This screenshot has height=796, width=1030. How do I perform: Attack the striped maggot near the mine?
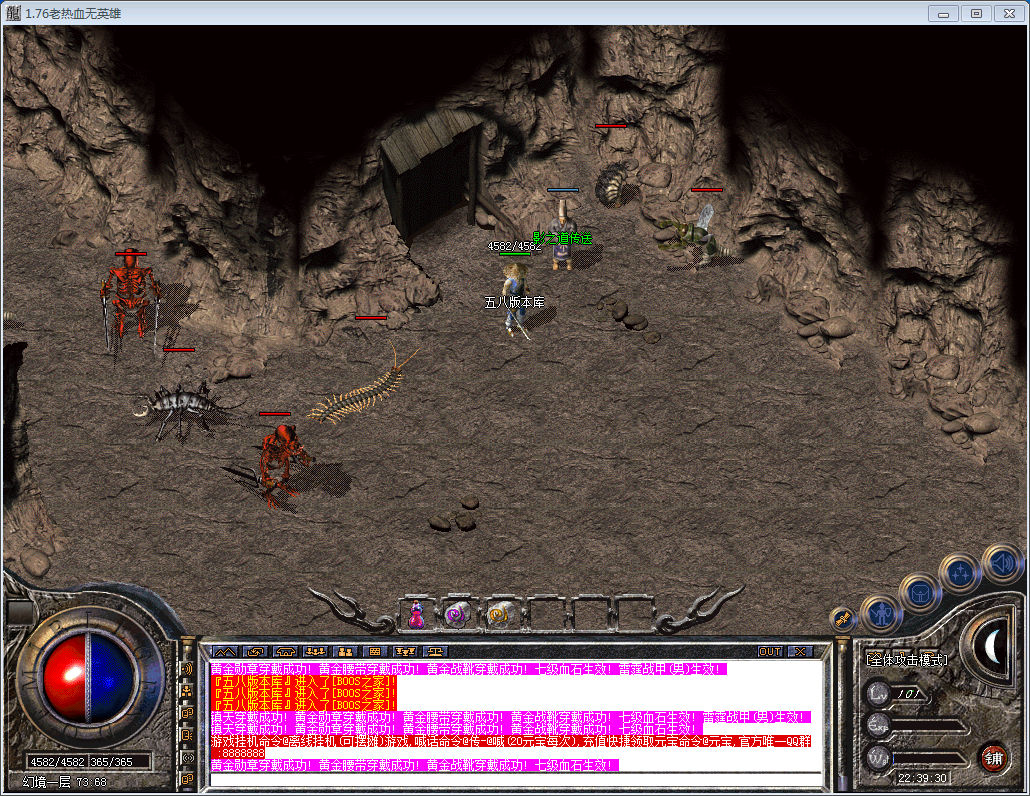pos(611,183)
